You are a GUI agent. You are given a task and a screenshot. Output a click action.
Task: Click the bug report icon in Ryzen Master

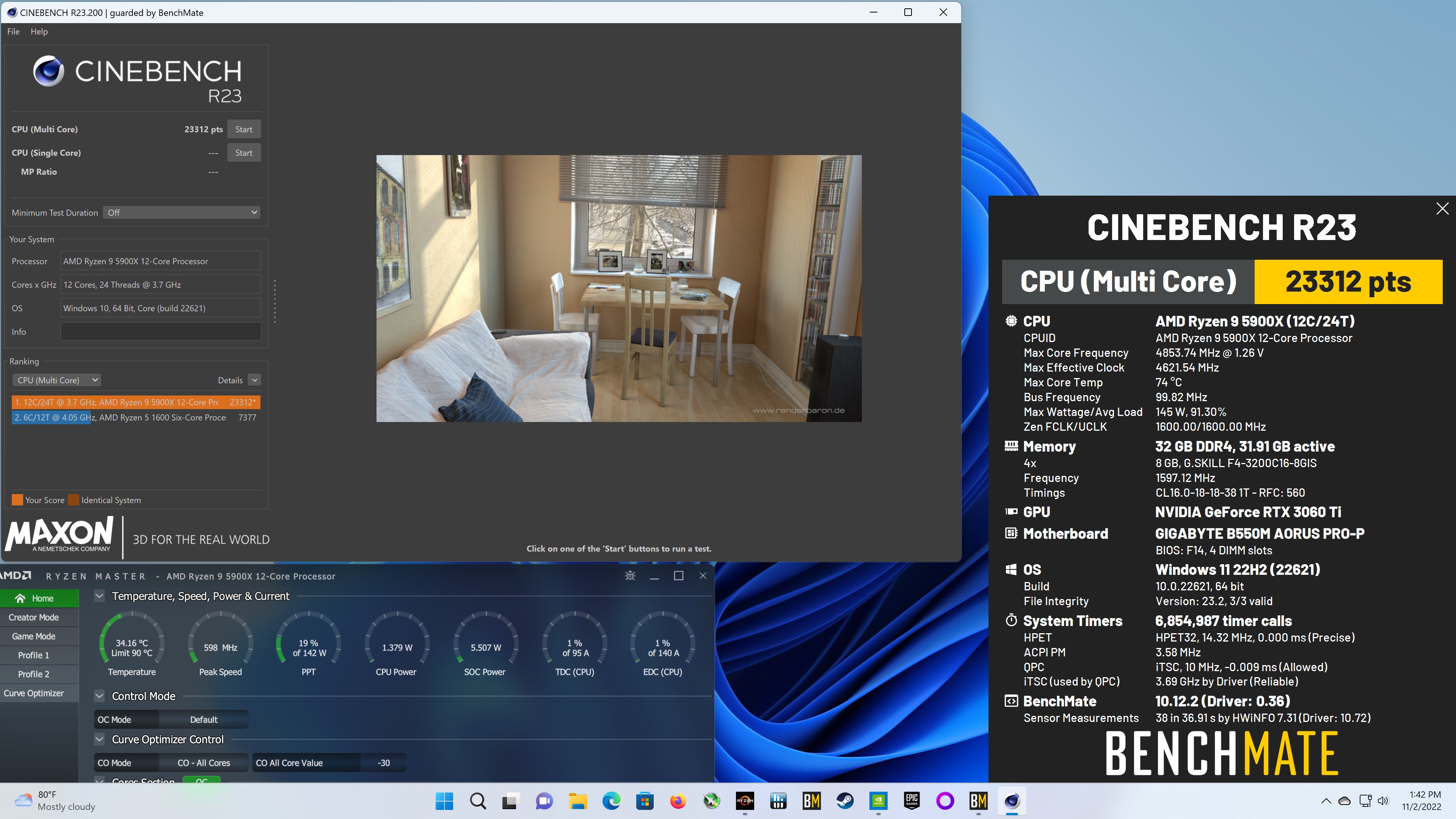(630, 576)
